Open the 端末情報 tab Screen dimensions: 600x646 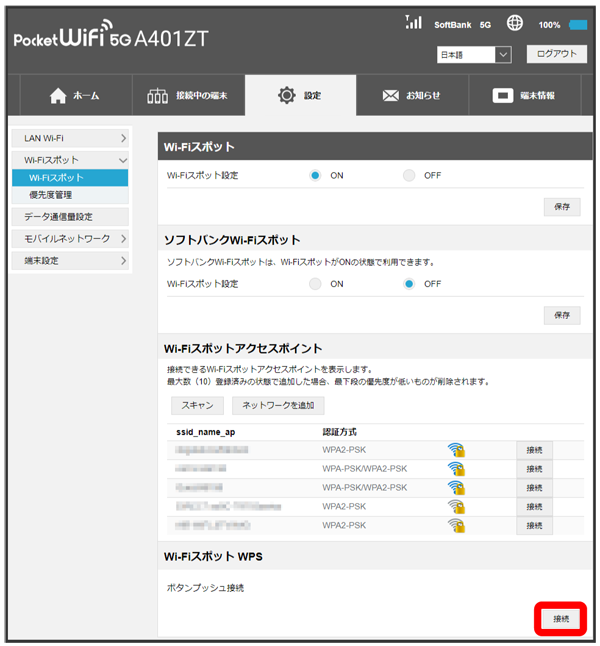pyautogui.click(x=525, y=96)
